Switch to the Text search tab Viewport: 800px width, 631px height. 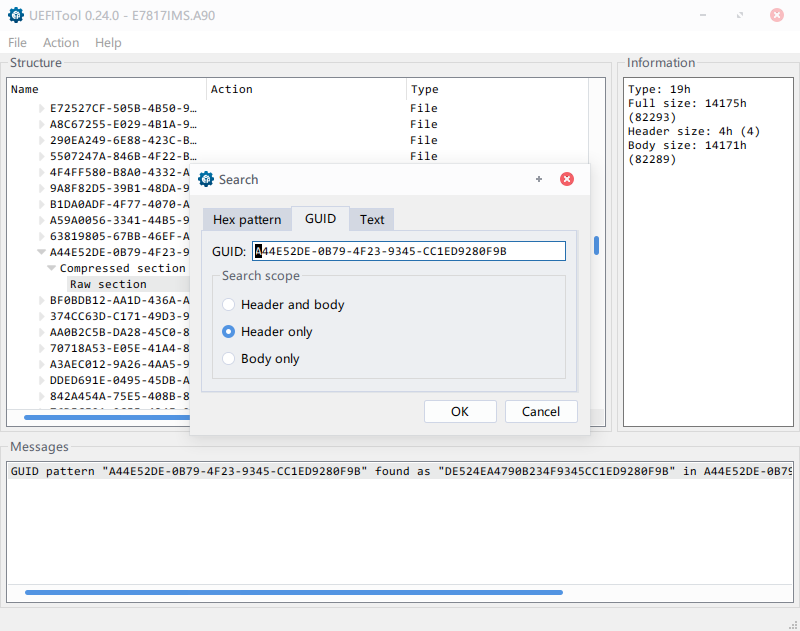[372, 220]
